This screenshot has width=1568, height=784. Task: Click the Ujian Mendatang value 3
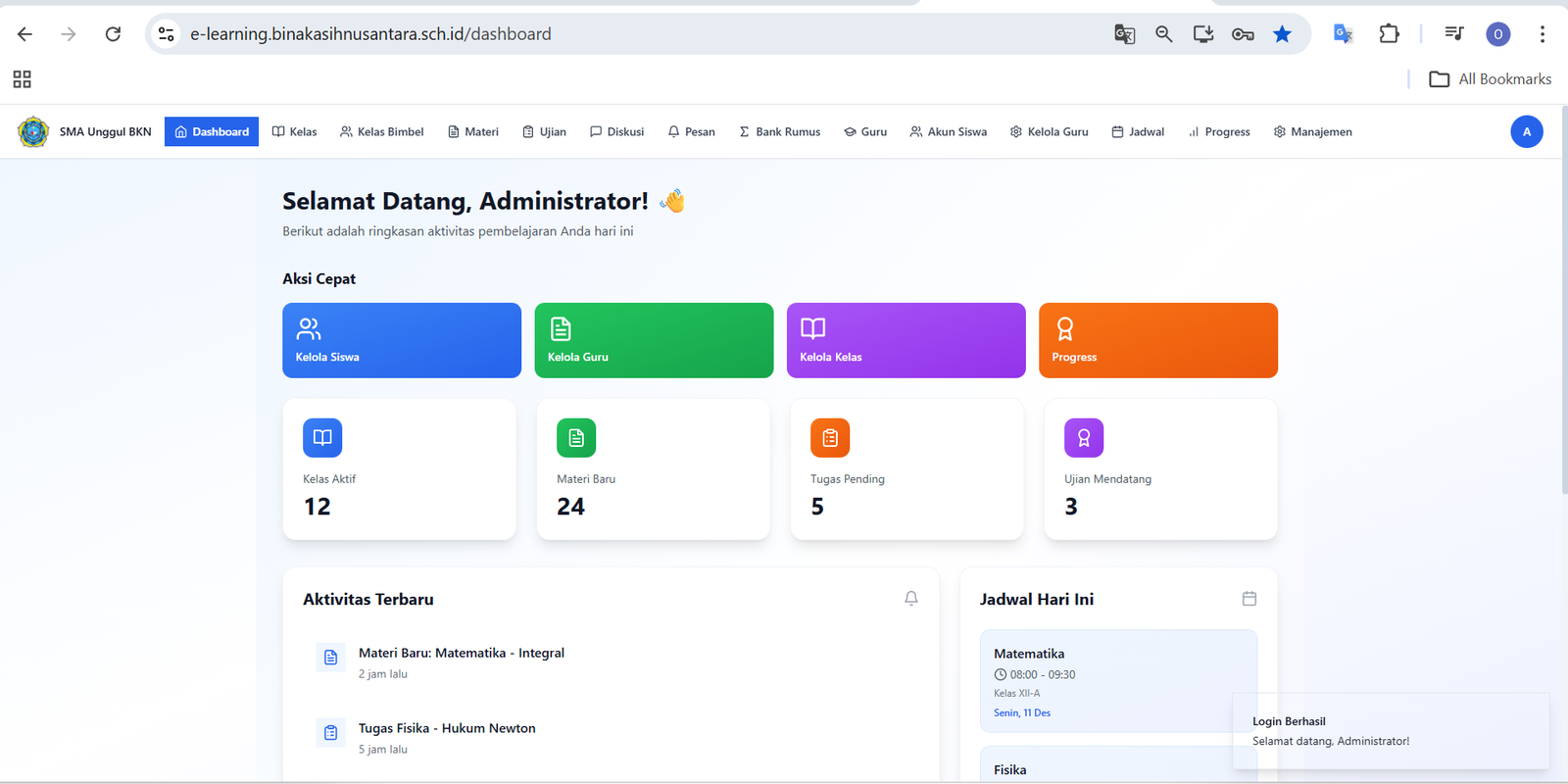click(1071, 507)
